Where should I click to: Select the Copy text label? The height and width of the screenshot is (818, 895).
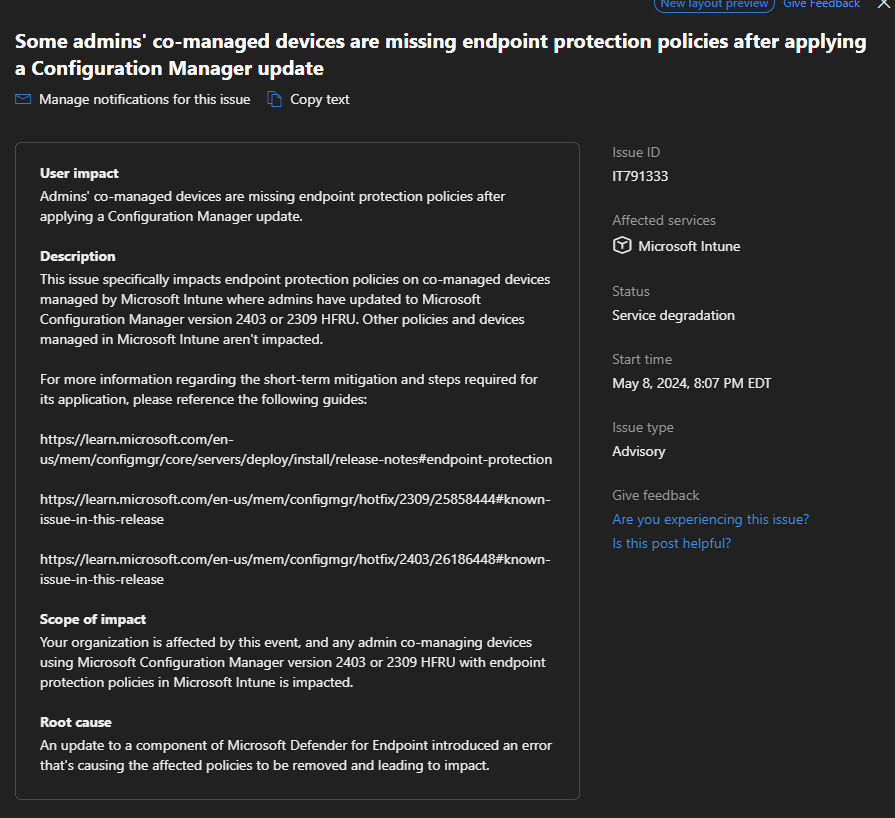[320, 99]
